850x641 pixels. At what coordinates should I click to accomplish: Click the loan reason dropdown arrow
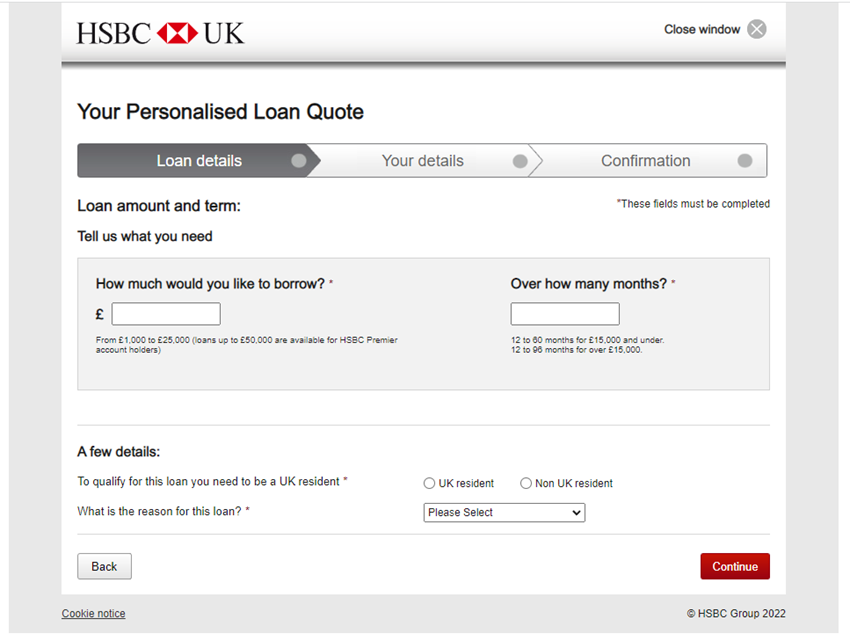(x=577, y=512)
